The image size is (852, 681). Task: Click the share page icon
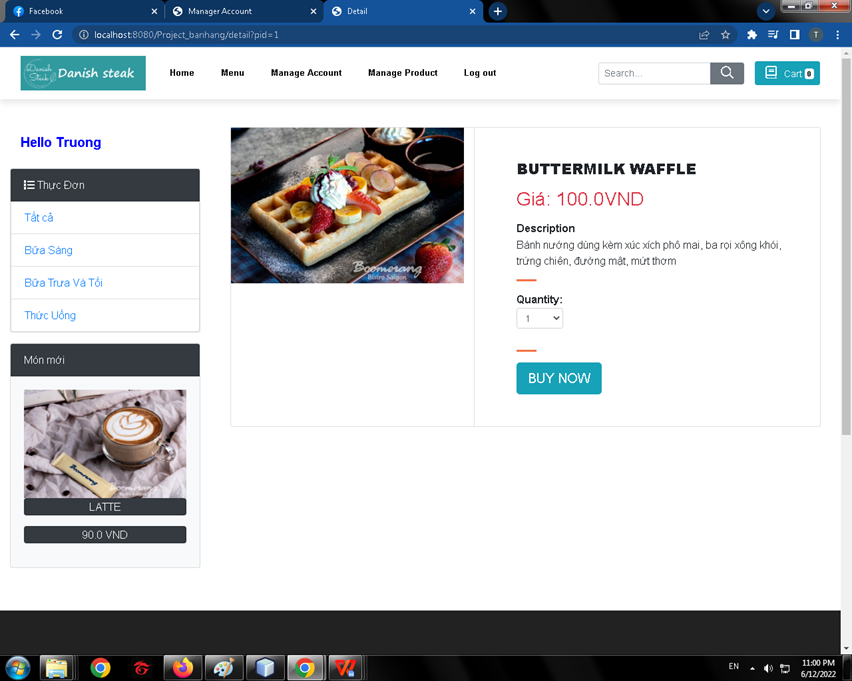click(x=704, y=35)
